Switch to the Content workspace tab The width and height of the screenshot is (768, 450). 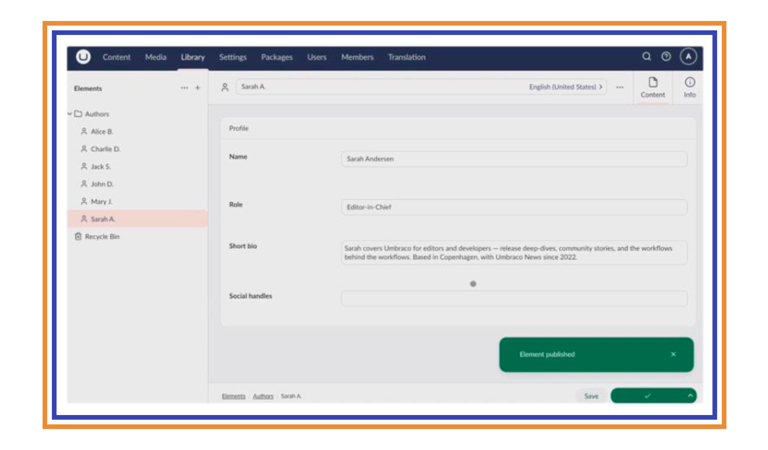point(653,88)
